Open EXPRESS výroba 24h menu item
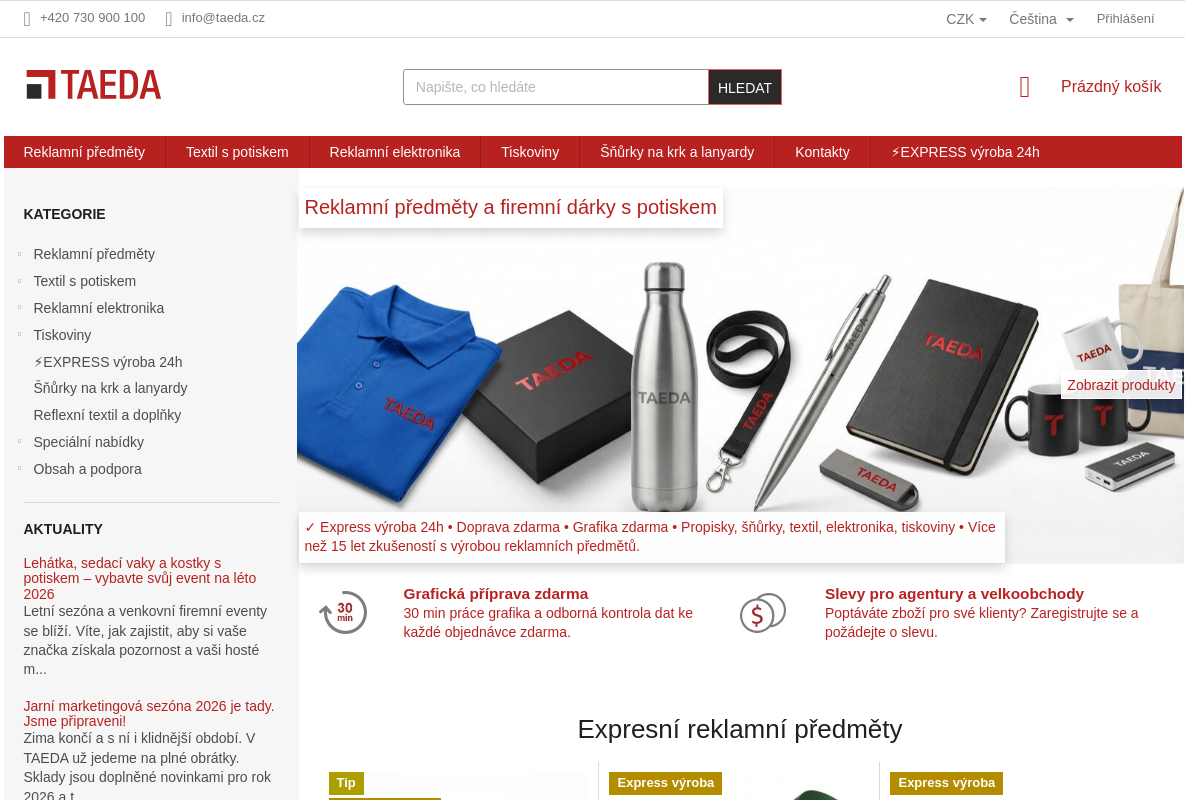The image size is (1200, 800). 965,152
